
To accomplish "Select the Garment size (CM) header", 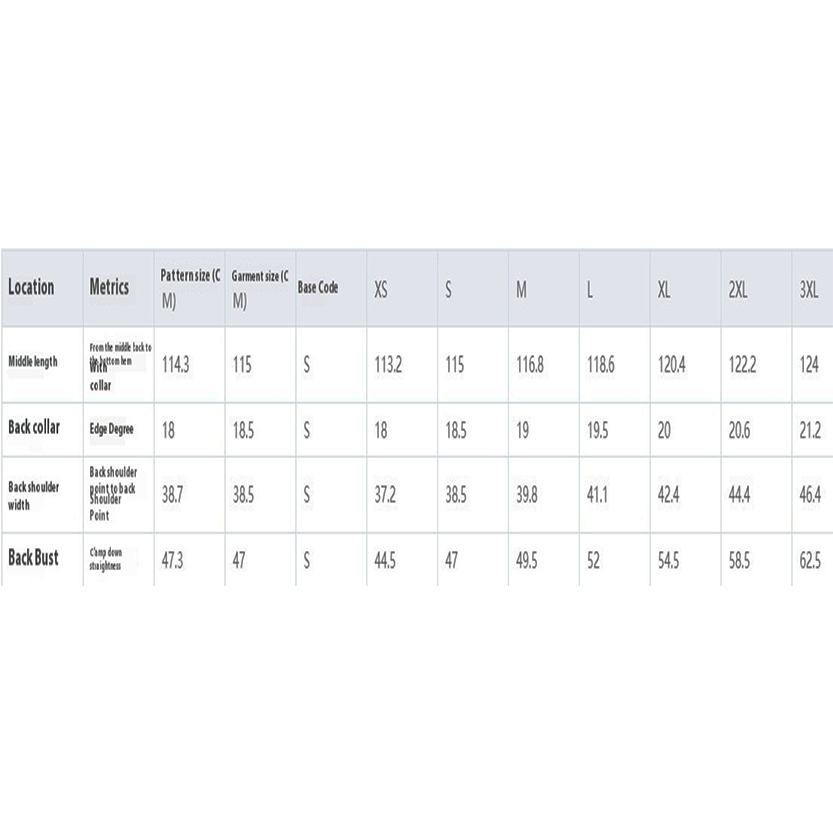I will [260, 288].
